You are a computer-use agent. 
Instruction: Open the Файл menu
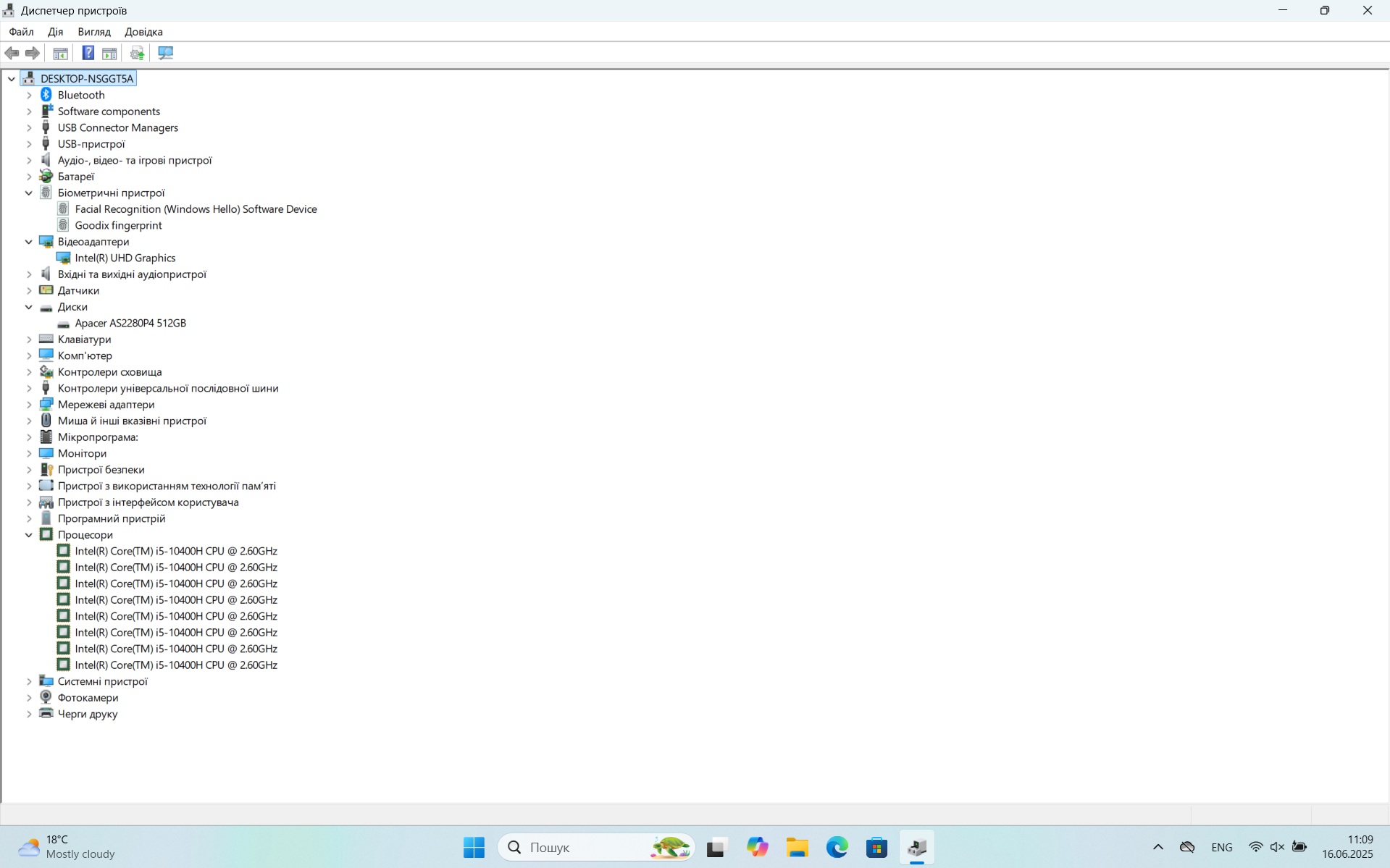click(21, 32)
